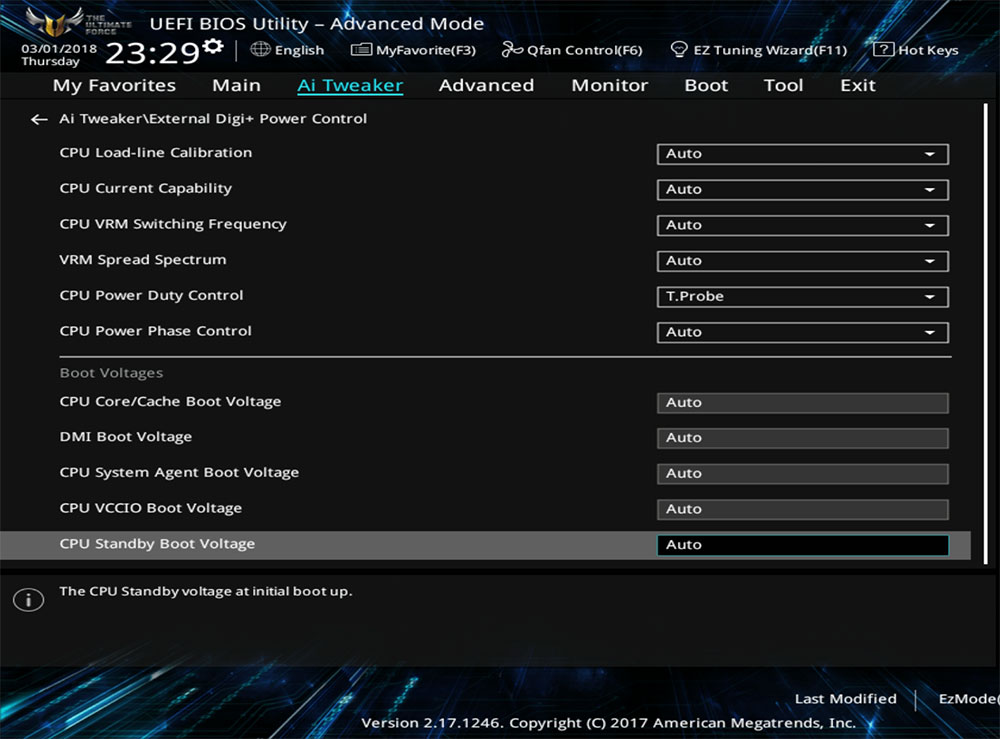1000x739 pixels.
Task: Switch to EzMode
Action: tap(969, 699)
